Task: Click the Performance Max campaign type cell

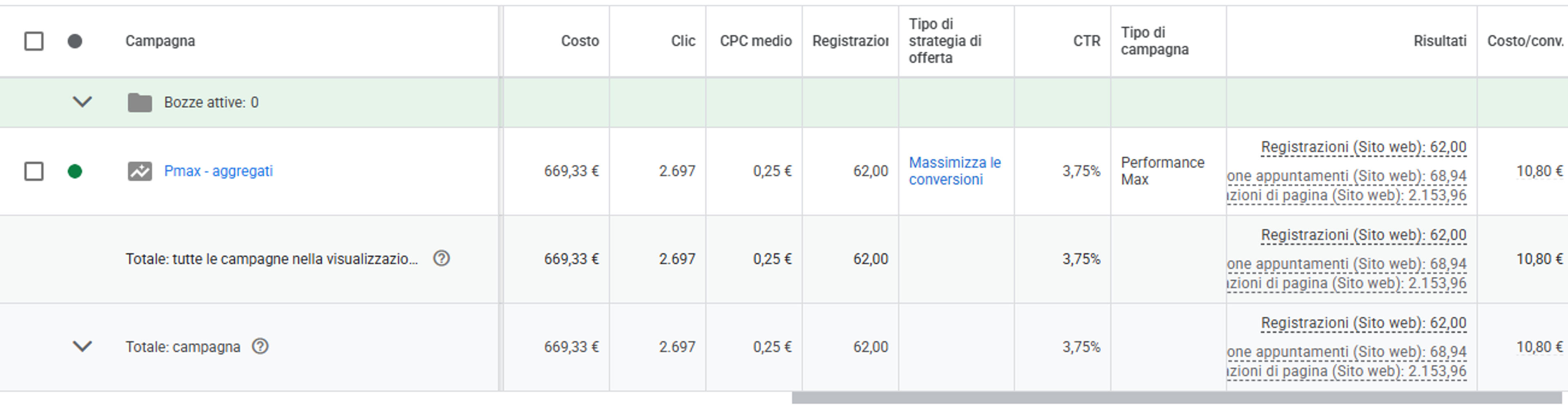Action: tap(1163, 171)
